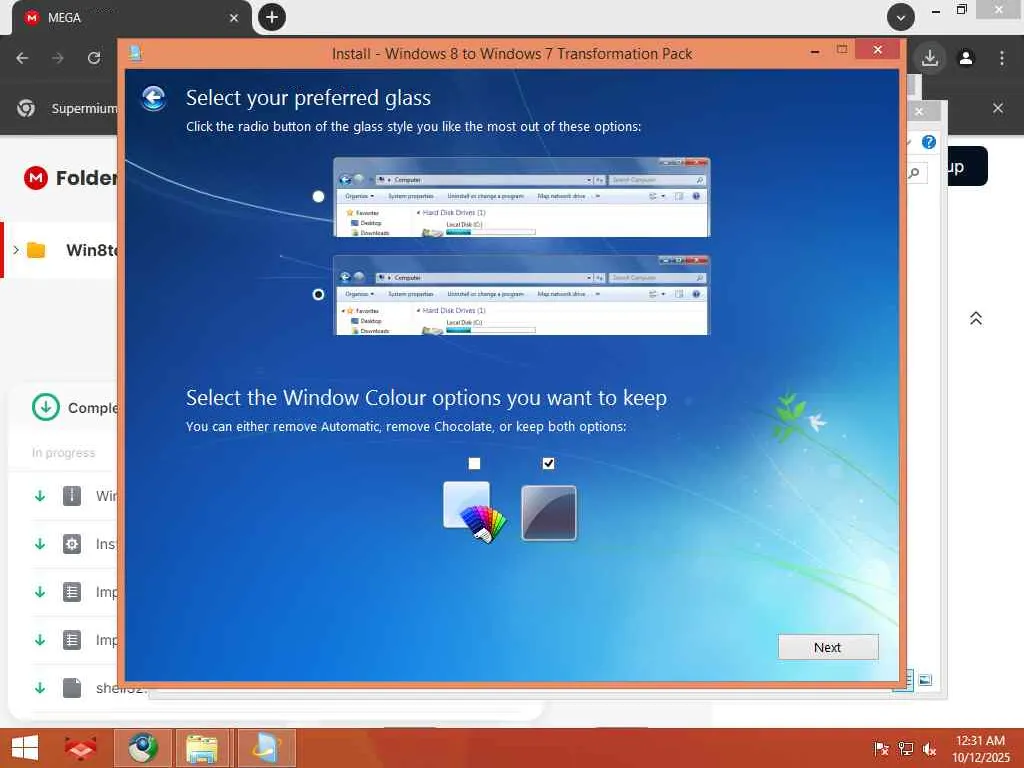The height and width of the screenshot is (768, 1024).
Task: Close the MEGA tab
Action: [x=234, y=18]
